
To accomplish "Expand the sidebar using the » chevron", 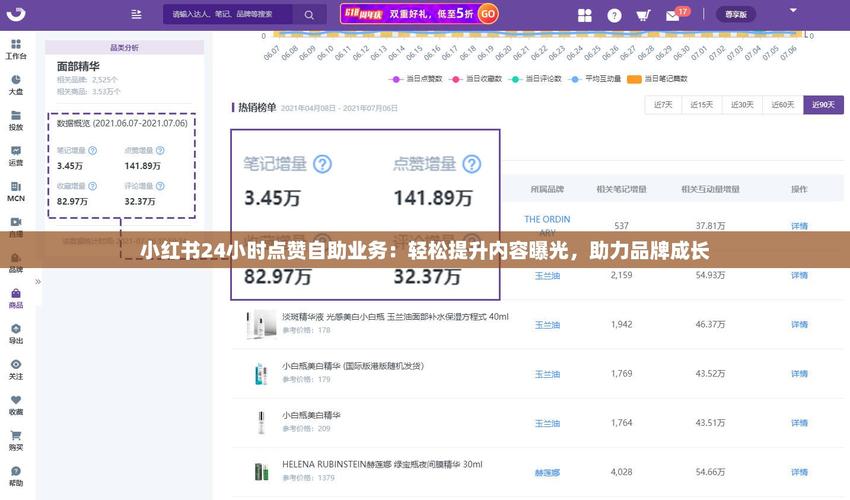I will 38,281.
